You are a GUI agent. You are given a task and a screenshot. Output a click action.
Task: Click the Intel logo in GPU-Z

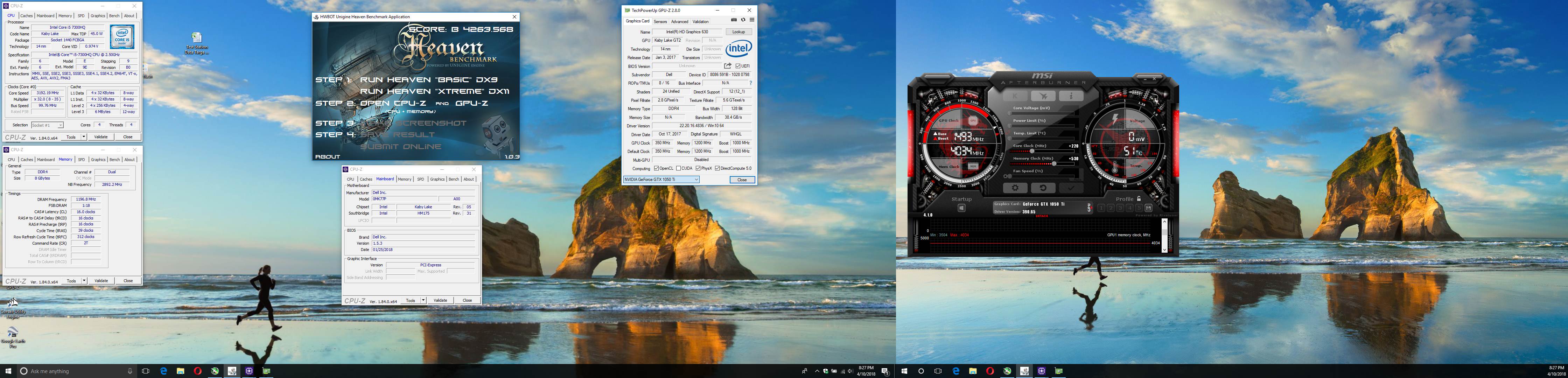(x=739, y=49)
